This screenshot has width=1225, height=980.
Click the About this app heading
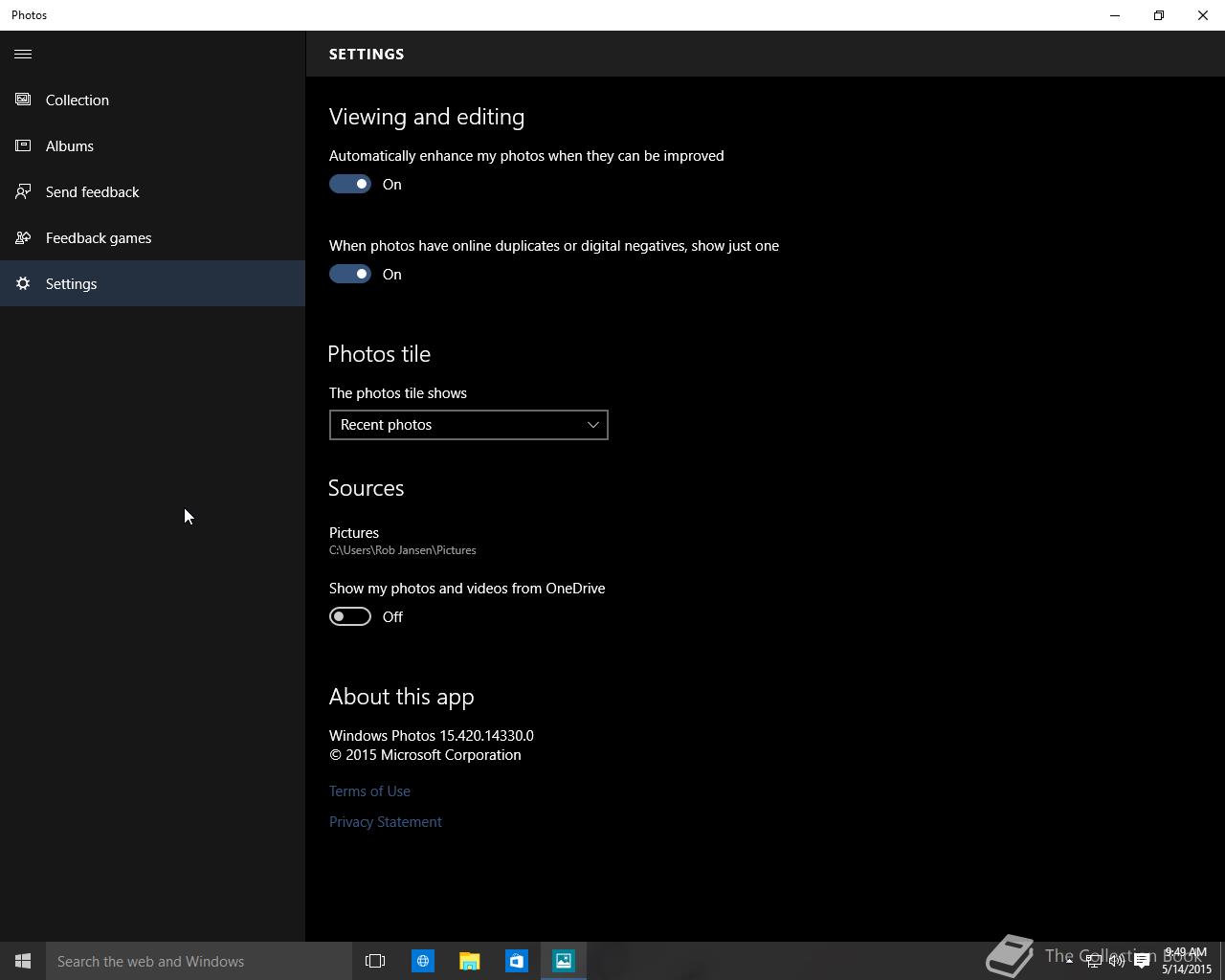click(x=402, y=697)
